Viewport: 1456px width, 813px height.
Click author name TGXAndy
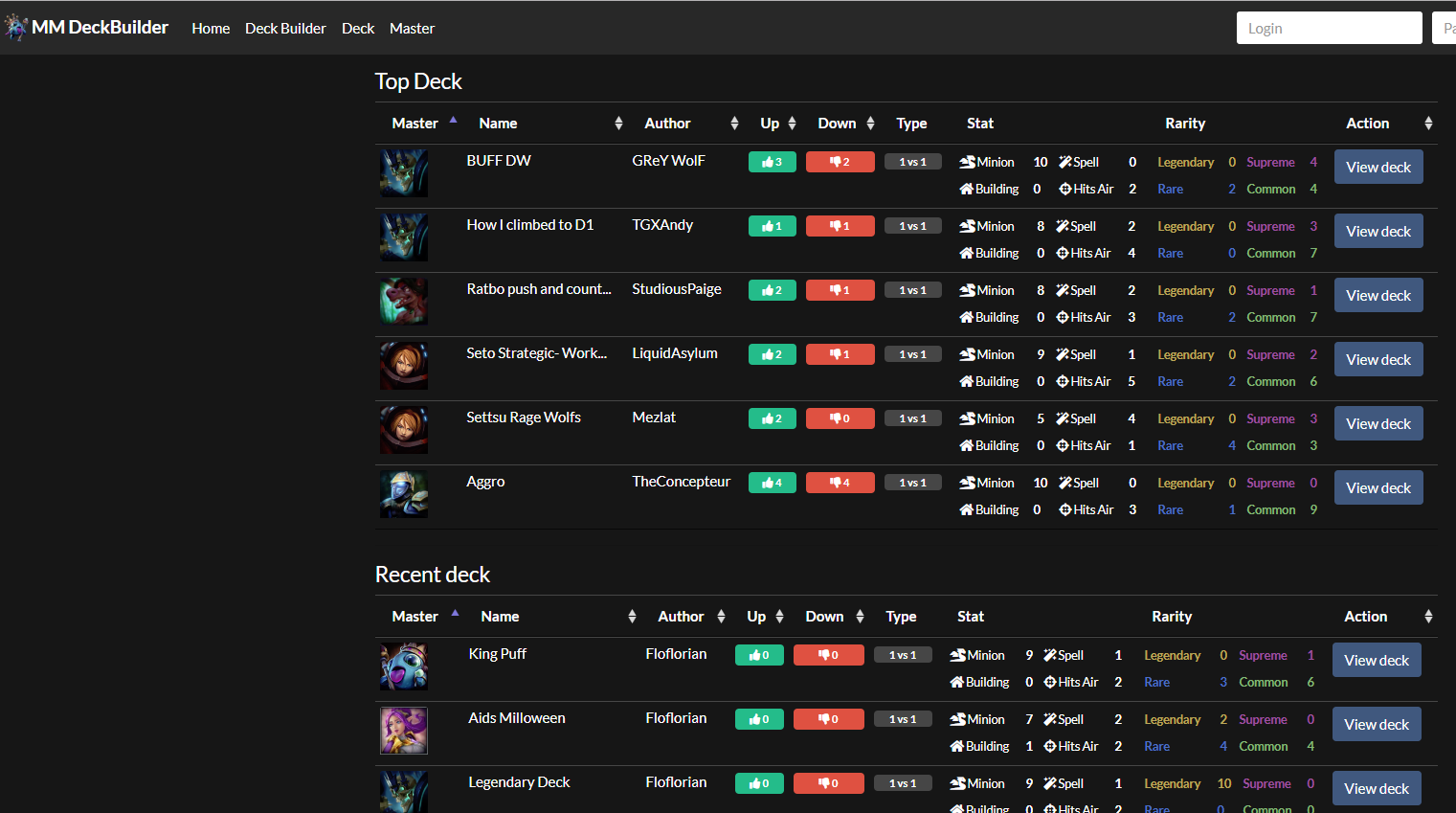tap(662, 224)
